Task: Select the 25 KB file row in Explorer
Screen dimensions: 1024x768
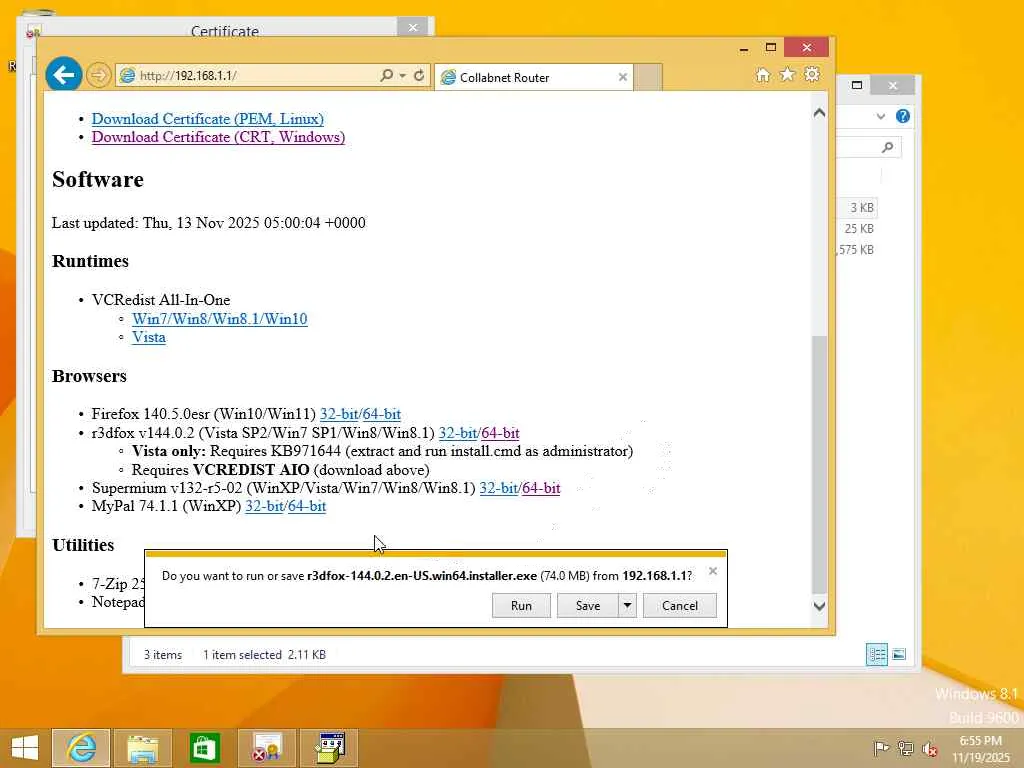Action: [x=857, y=229]
